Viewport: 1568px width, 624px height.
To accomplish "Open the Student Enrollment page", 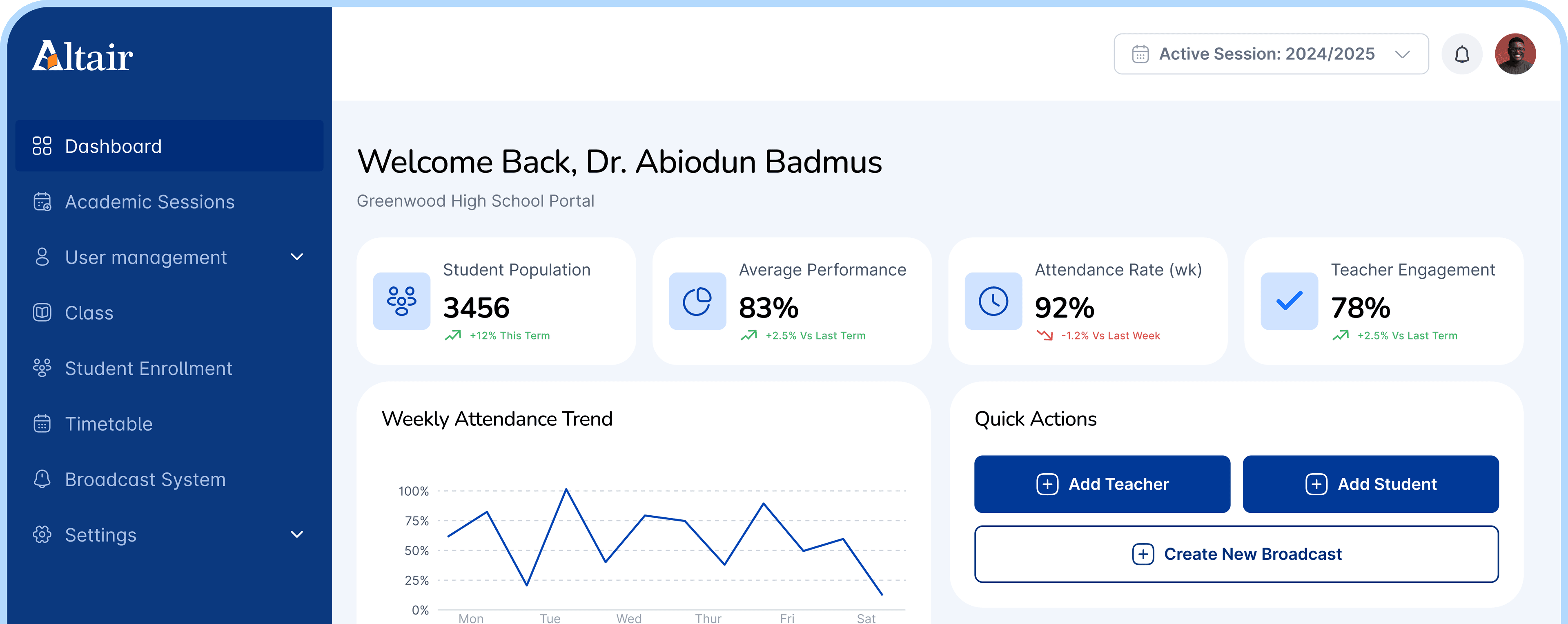I will coord(148,368).
